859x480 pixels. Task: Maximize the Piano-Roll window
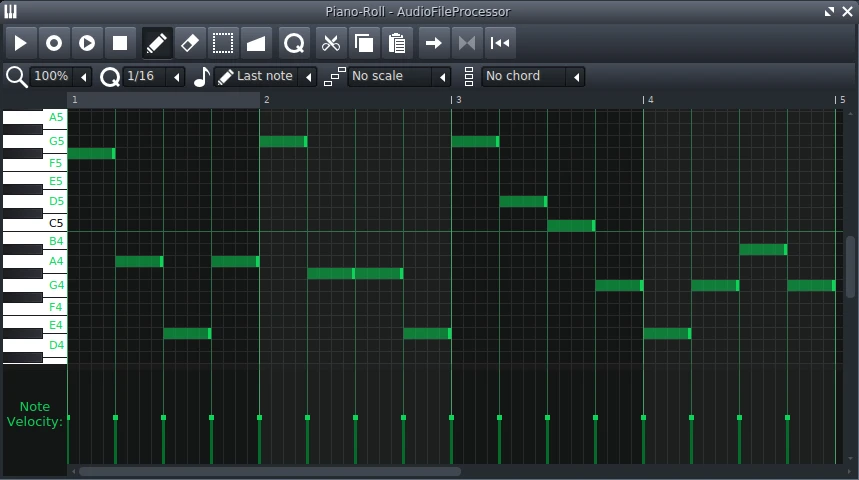coord(829,12)
